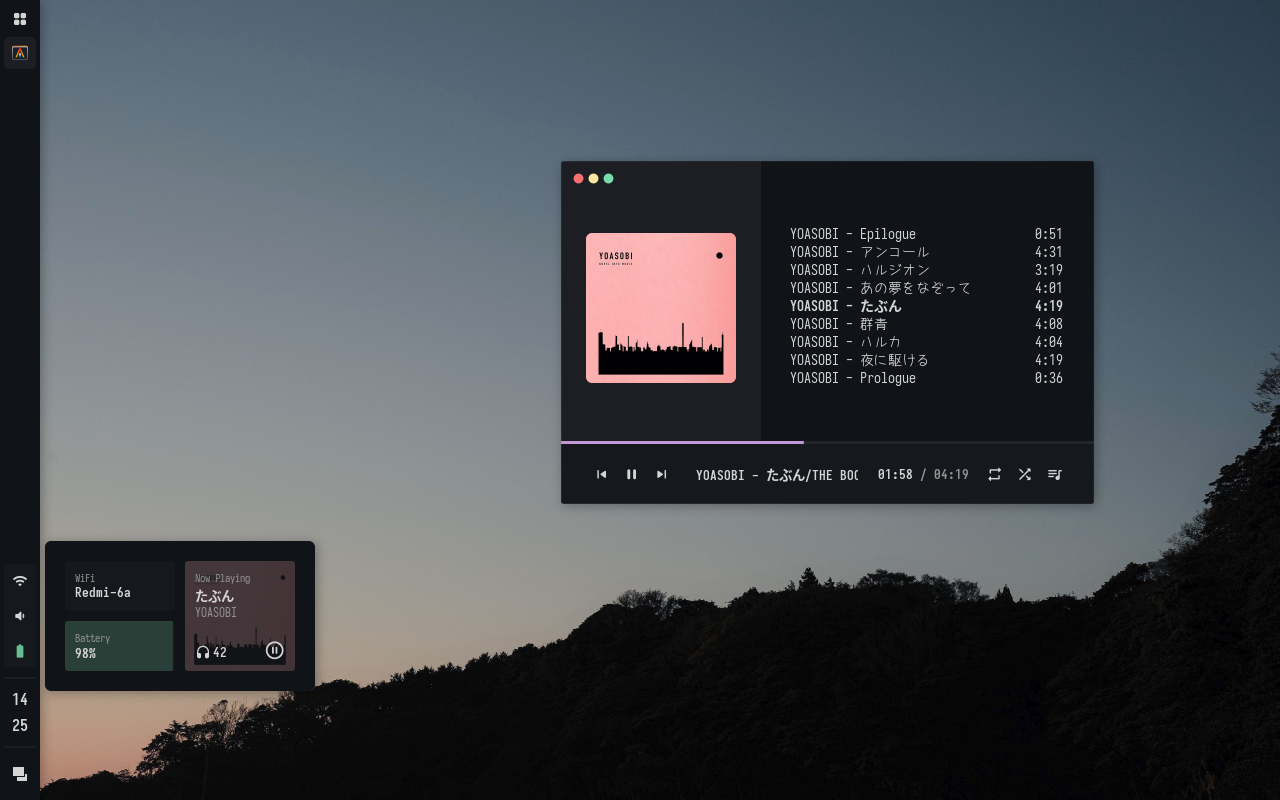Screen dimensions: 1280x800
Task: Select track YOASOBI - 群青
Action: [926, 324]
